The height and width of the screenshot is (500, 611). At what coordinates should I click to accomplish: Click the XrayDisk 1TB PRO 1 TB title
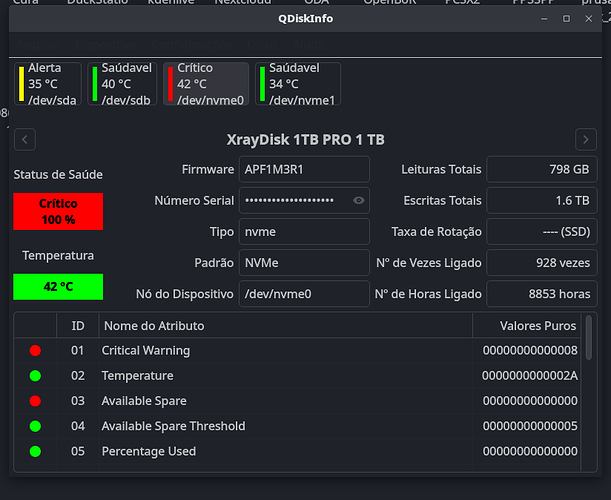pos(306,140)
